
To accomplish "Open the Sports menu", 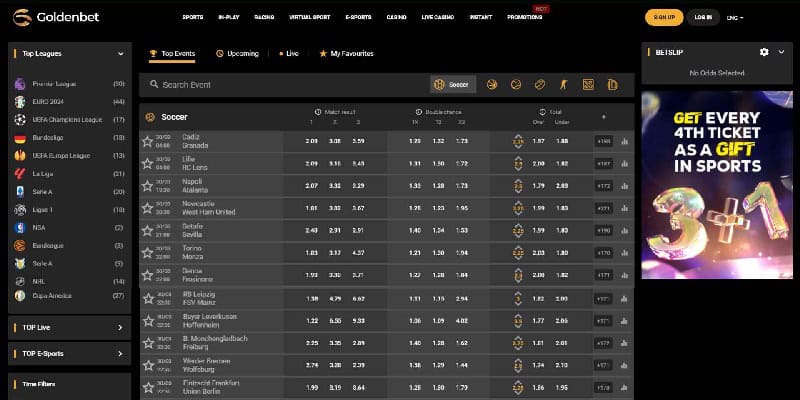I will [193, 17].
